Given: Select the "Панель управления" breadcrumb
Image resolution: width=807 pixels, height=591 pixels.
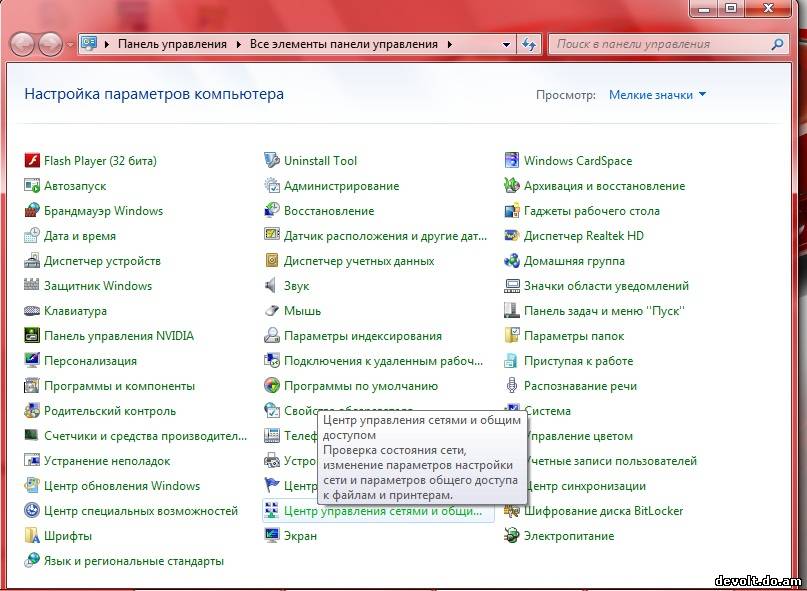Looking at the screenshot, I should (x=172, y=44).
